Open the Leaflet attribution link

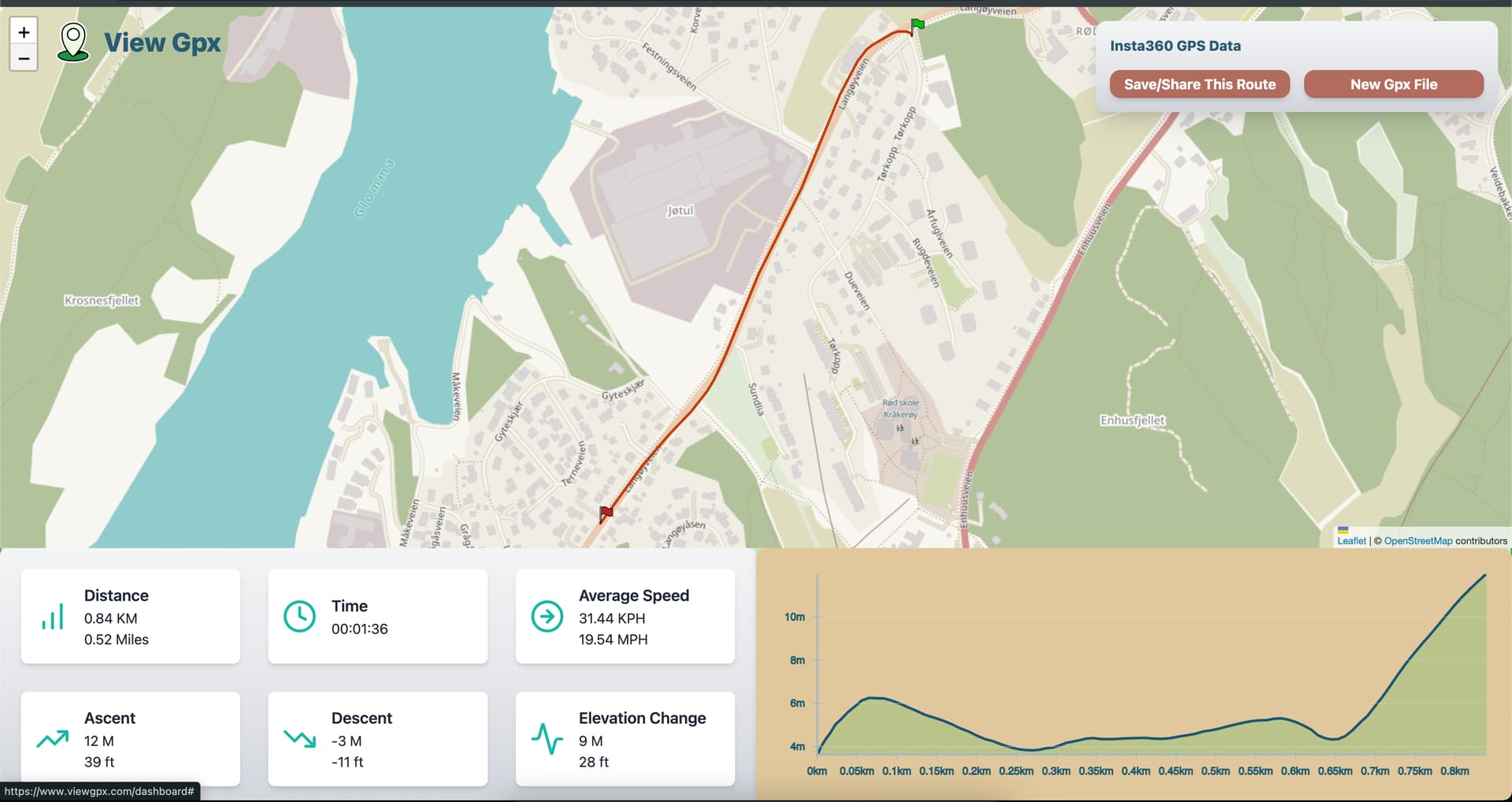click(1351, 540)
